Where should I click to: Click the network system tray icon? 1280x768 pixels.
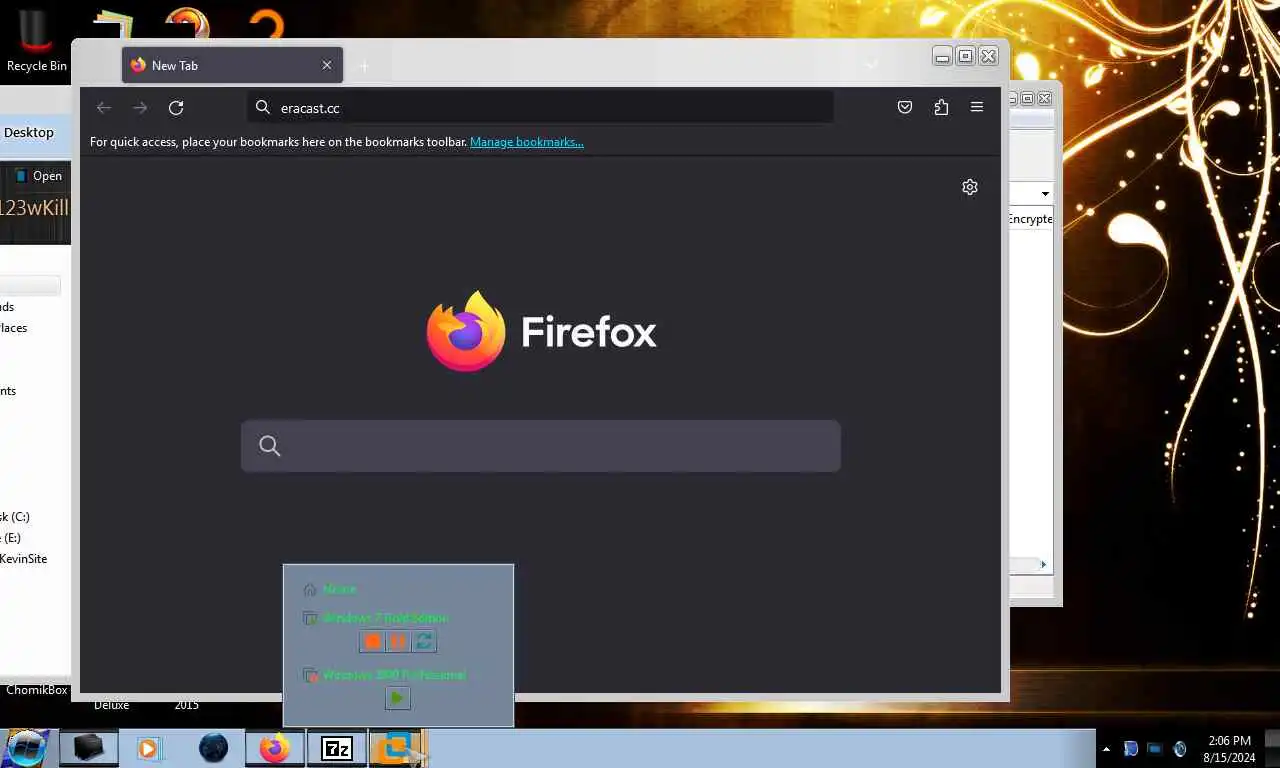tap(1154, 749)
